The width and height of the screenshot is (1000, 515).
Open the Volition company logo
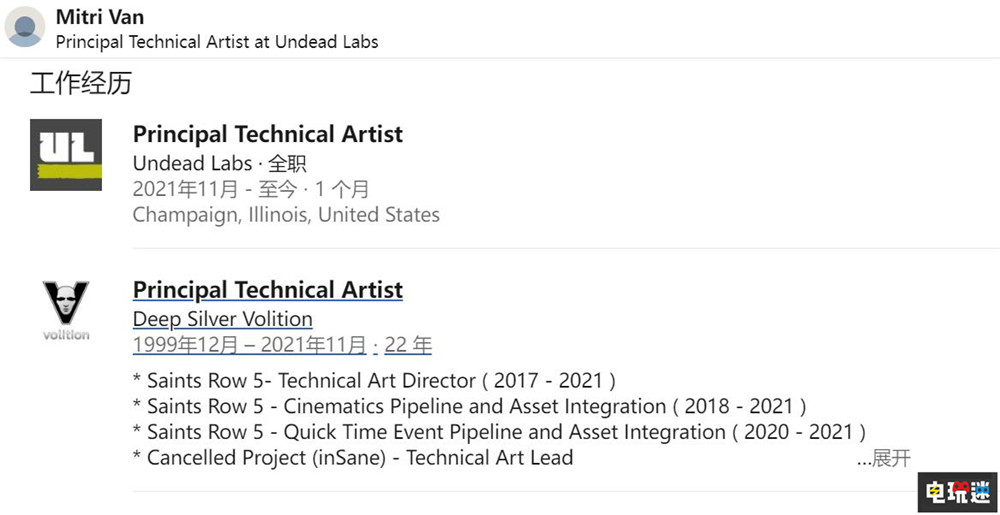[66, 310]
